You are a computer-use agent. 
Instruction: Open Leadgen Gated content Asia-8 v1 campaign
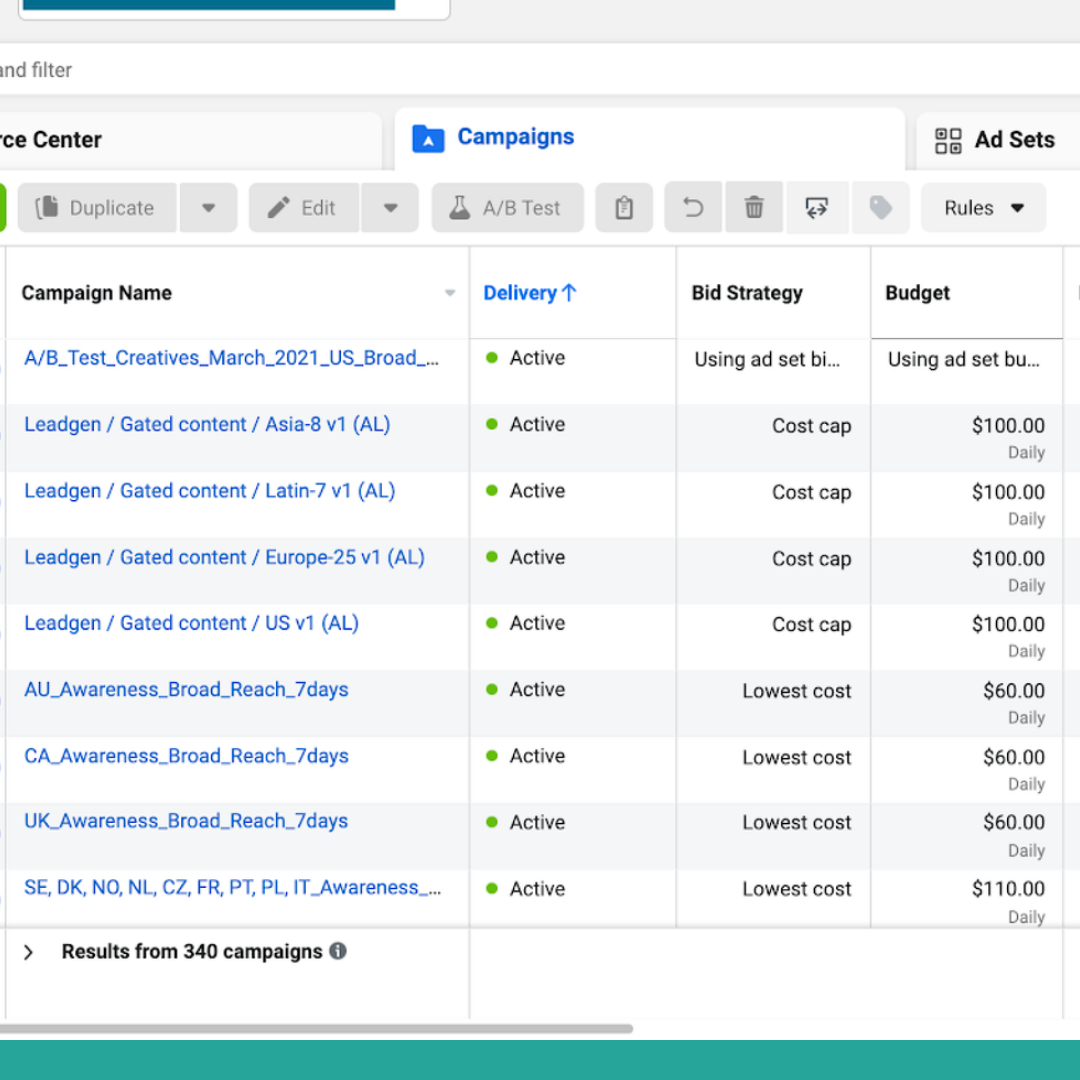coord(207,424)
